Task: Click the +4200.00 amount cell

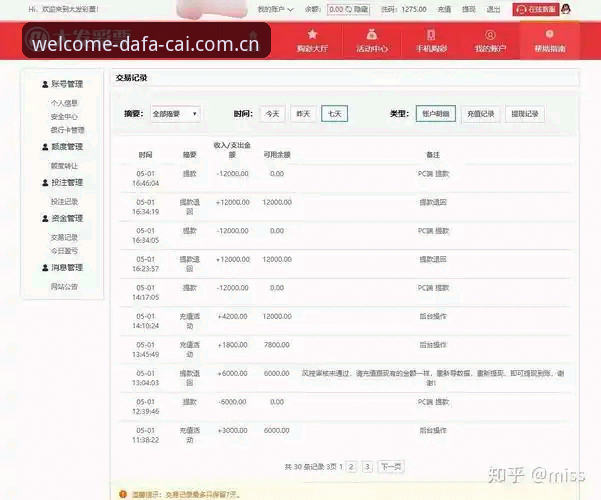Action: tap(233, 316)
